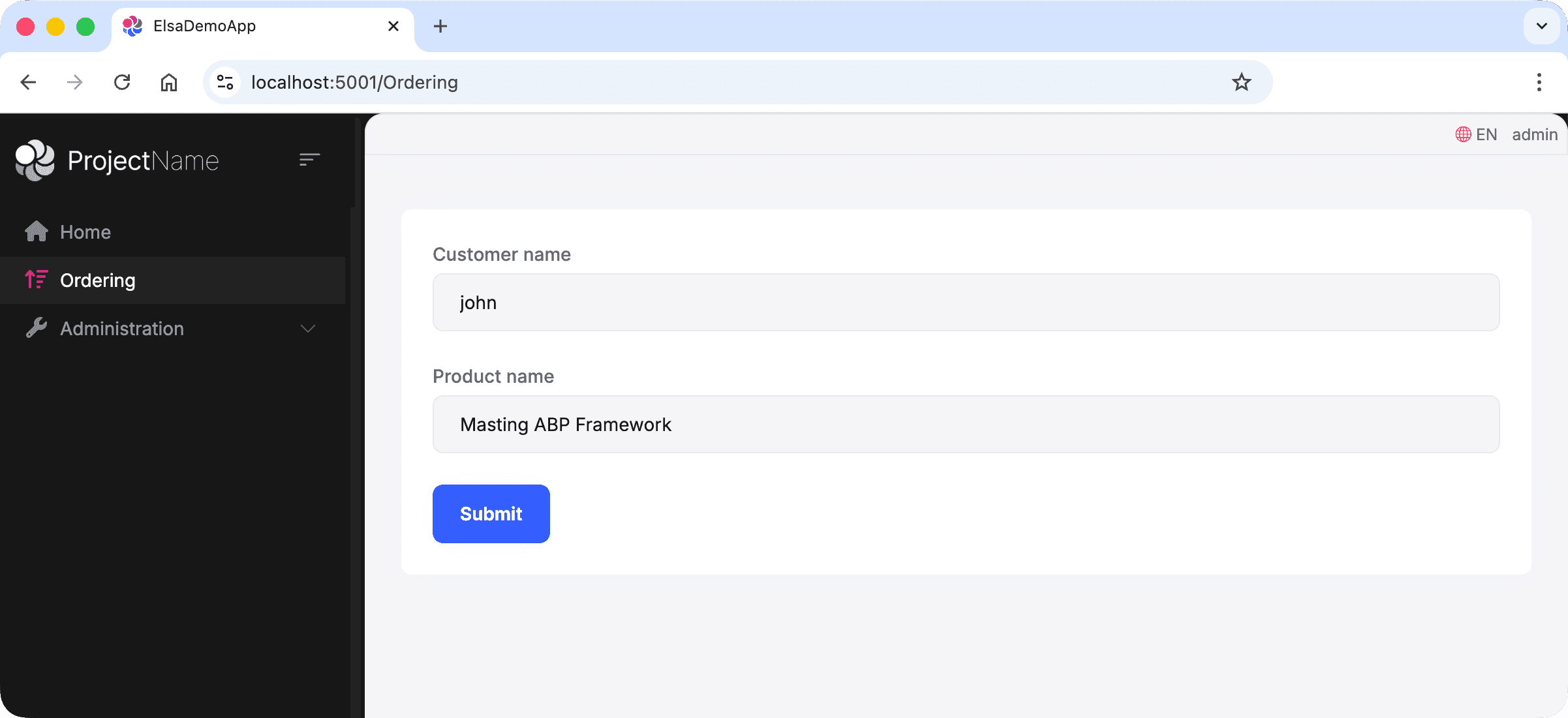Click the ProjectName logo icon
The width and height of the screenshot is (1568, 718).
coord(34,160)
